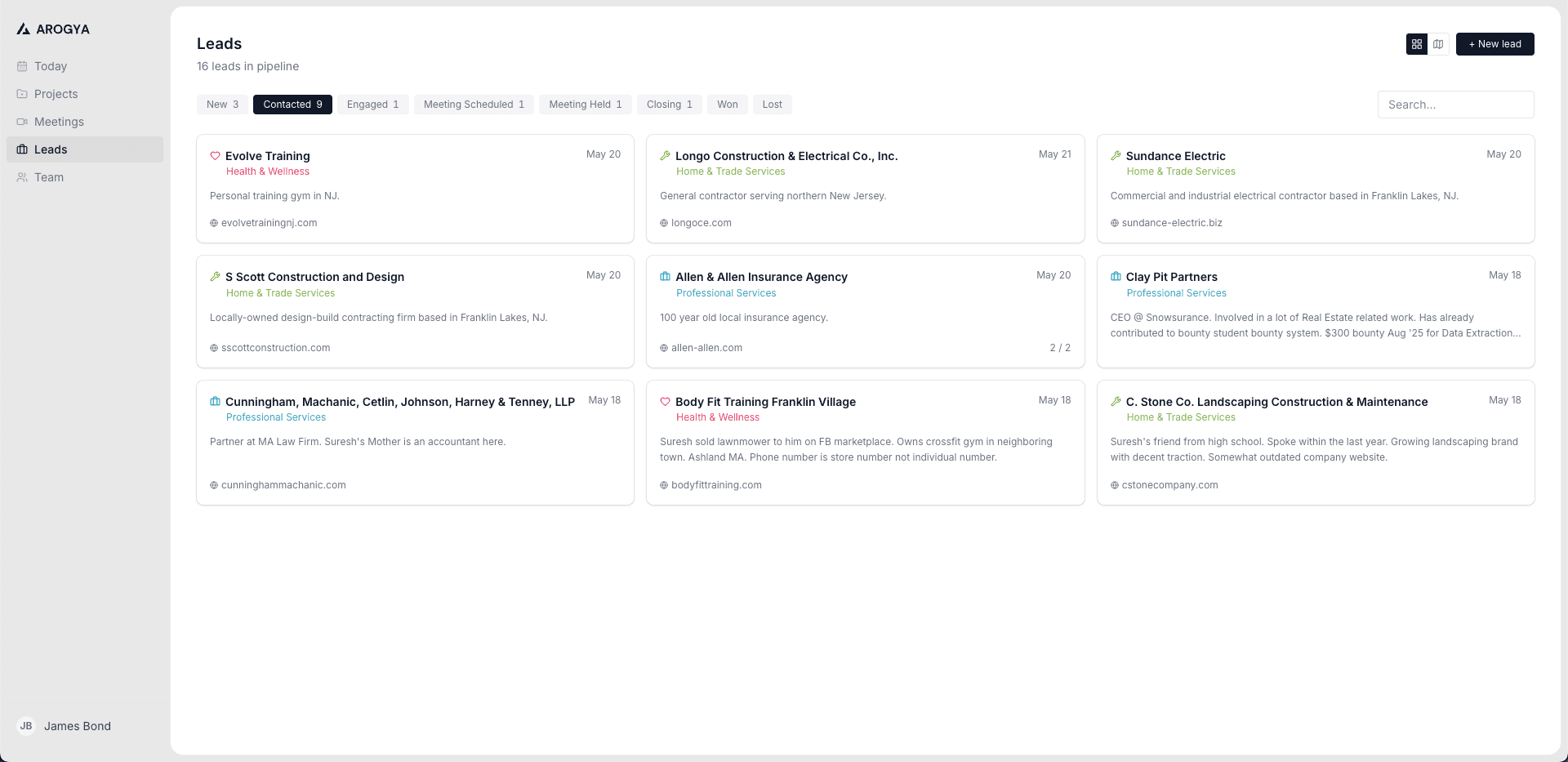Image resolution: width=1568 pixels, height=762 pixels.
Task: Open sundance-electric.biz link
Action: click(x=1172, y=223)
